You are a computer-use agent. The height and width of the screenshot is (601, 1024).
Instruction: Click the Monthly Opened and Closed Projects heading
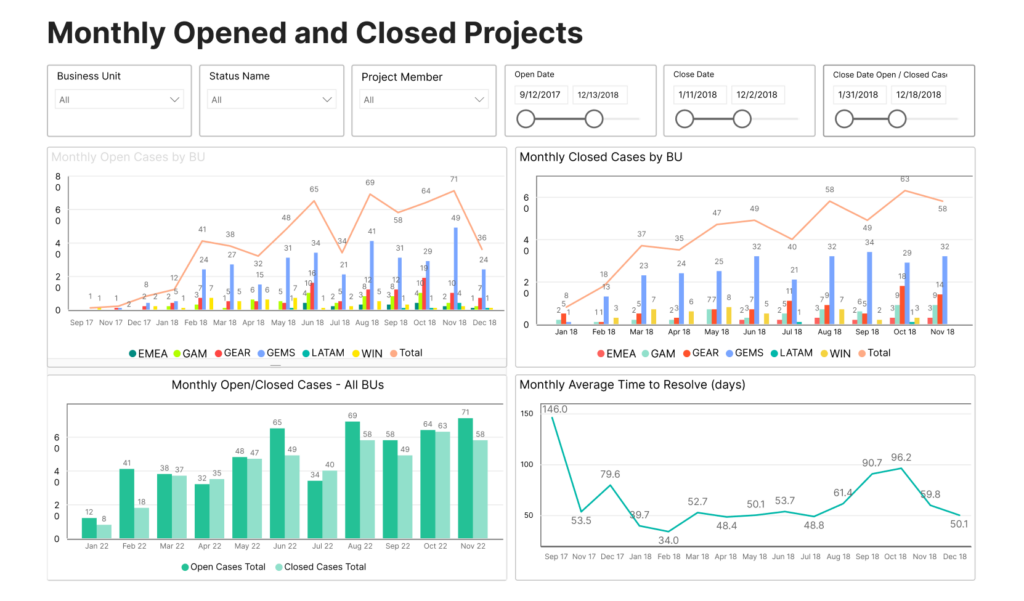(x=315, y=33)
